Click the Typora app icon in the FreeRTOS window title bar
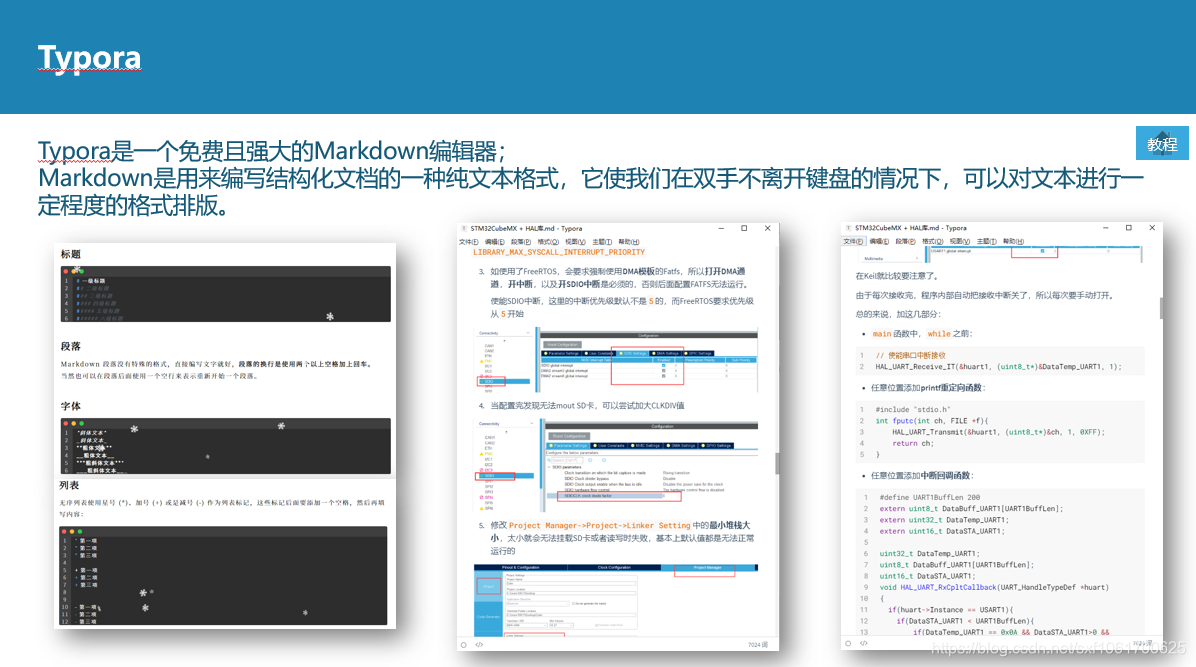1196x667 pixels. pos(464,228)
